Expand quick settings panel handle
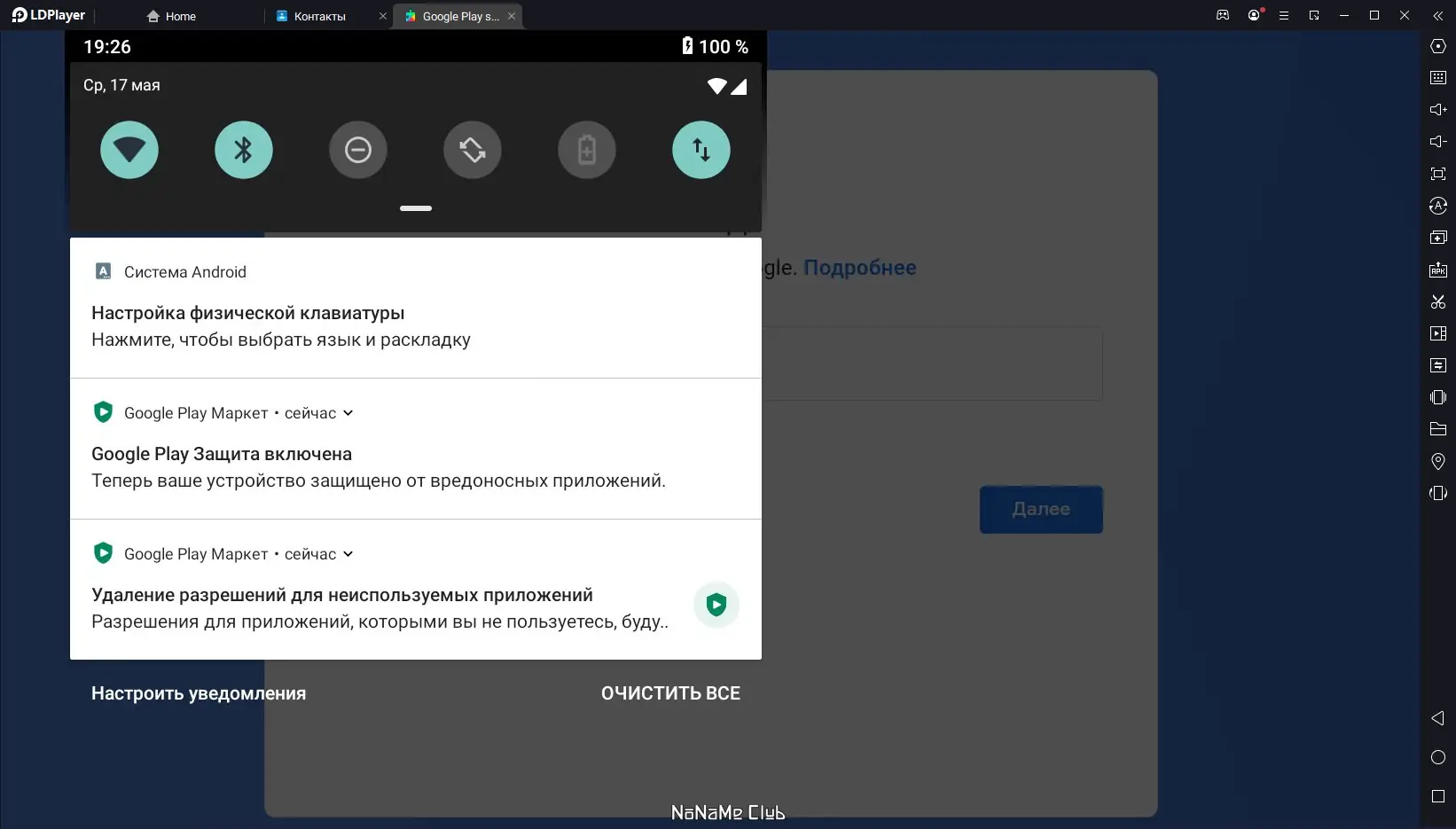Viewport: 1456px width, 829px height. tap(416, 208)
